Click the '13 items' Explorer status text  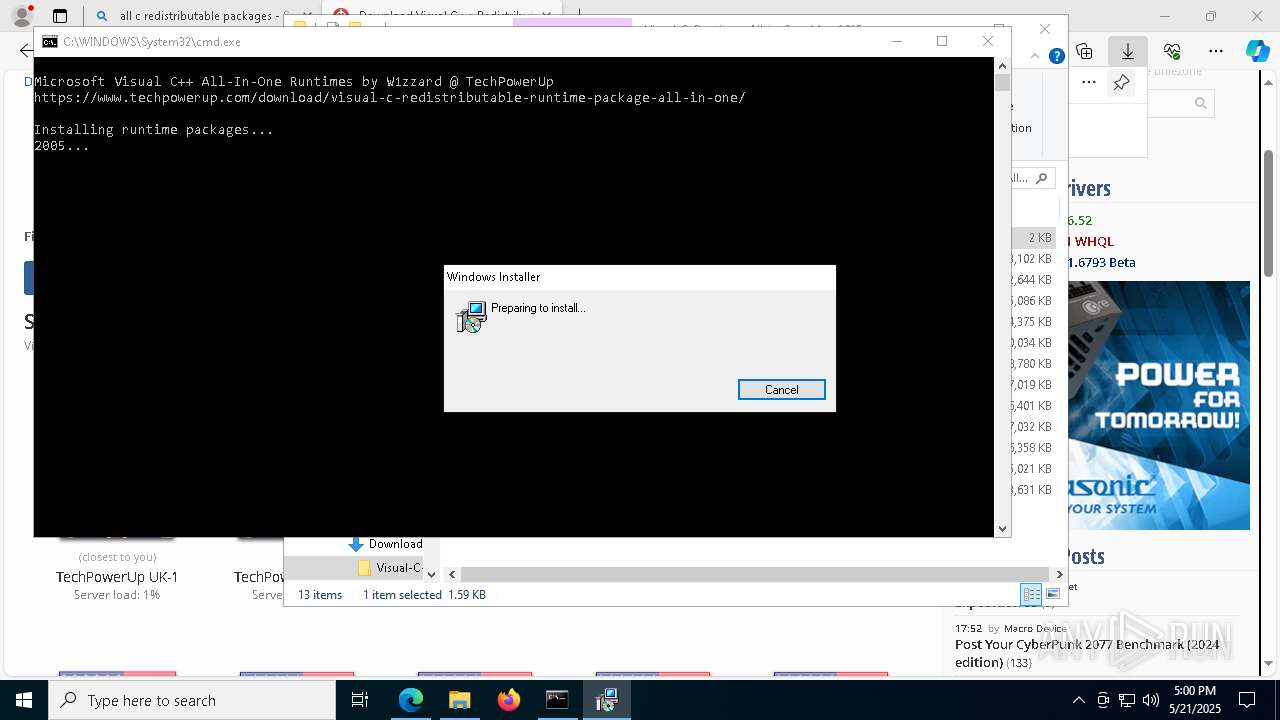click(320, 595)
